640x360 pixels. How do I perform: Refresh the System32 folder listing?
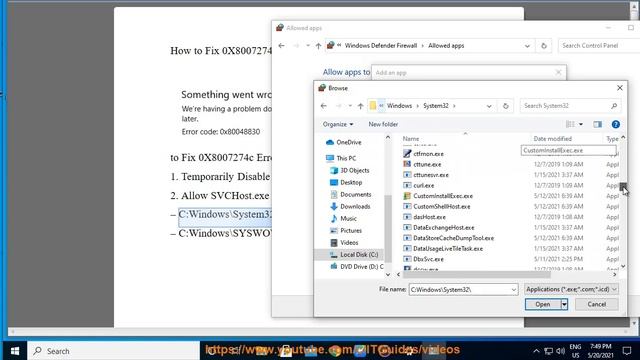[506, 106]
